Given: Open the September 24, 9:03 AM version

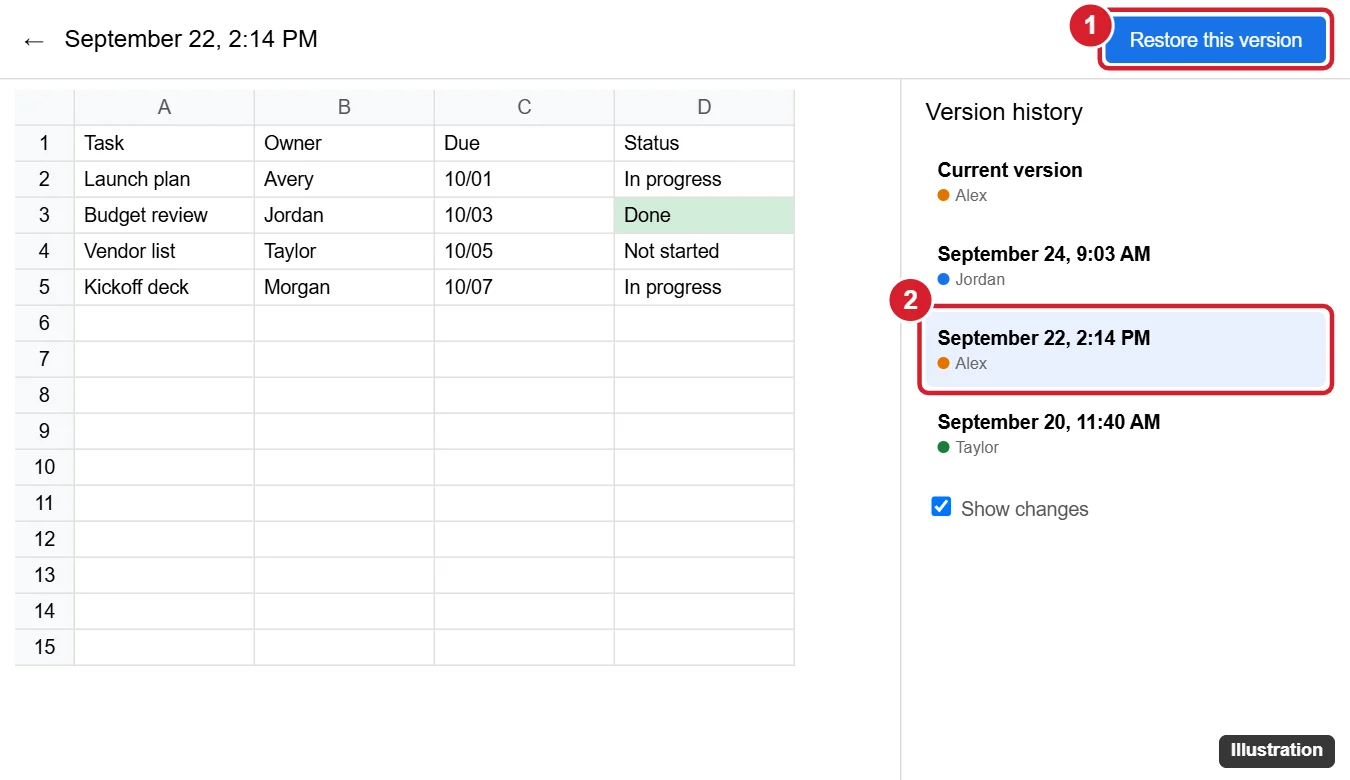Looking at the screenshot, I should pyautogui.click(x=1126, y=265).
